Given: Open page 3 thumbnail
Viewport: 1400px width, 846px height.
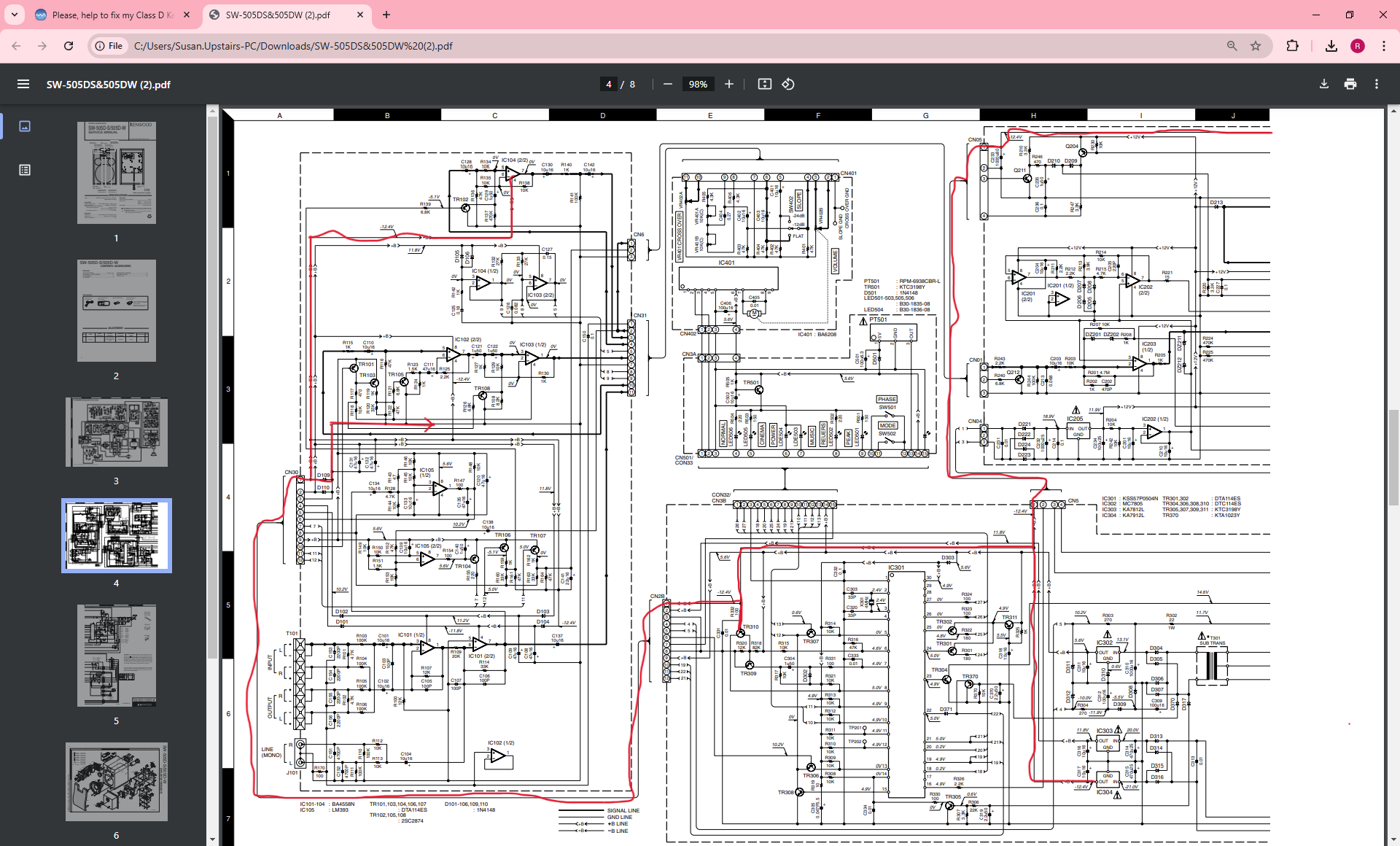Looking at the screenshot, I should pos(117,432).
